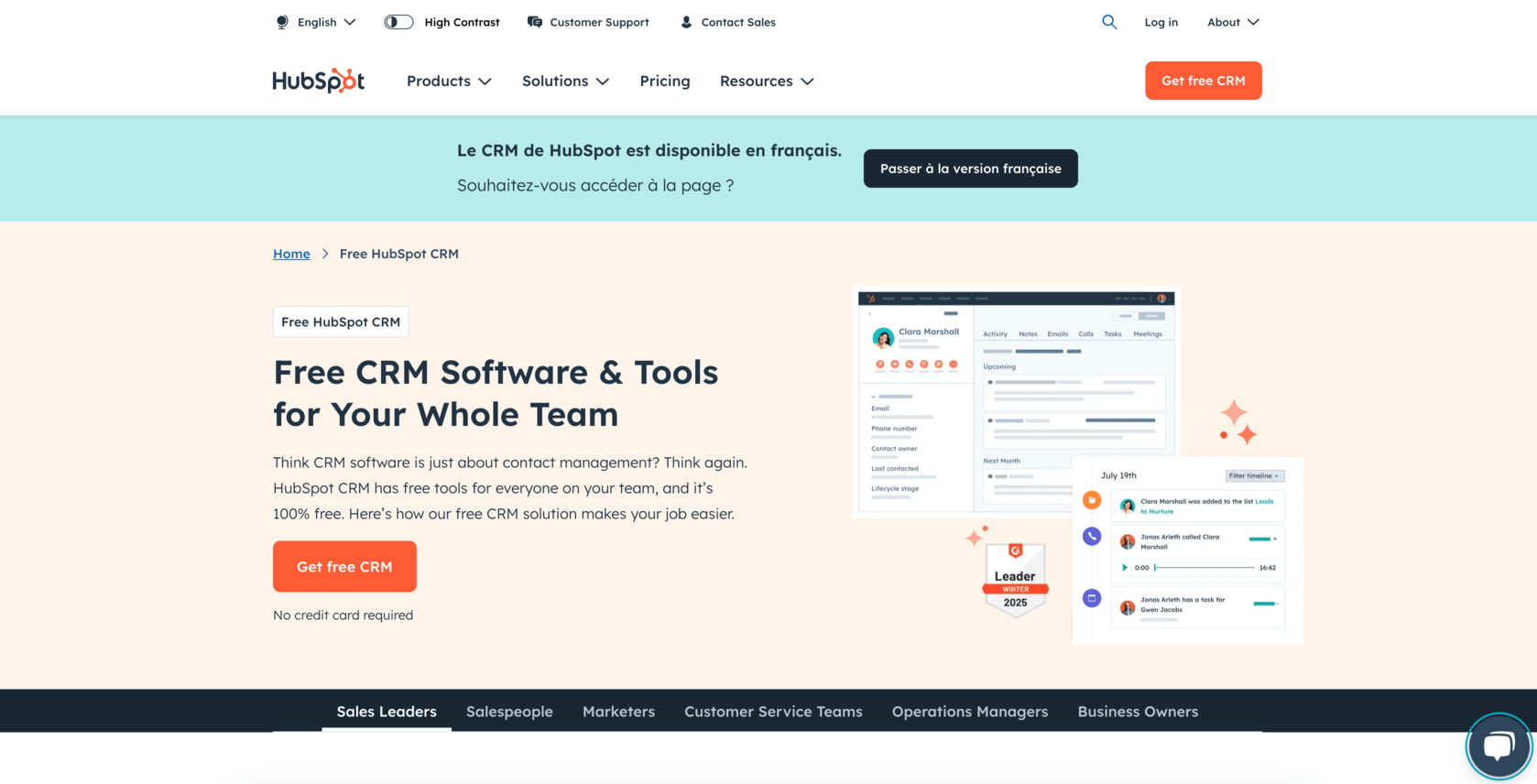Click the CRM contact record screenshot
Viewport: 1537px width, 784px height.
point(1016,402)
